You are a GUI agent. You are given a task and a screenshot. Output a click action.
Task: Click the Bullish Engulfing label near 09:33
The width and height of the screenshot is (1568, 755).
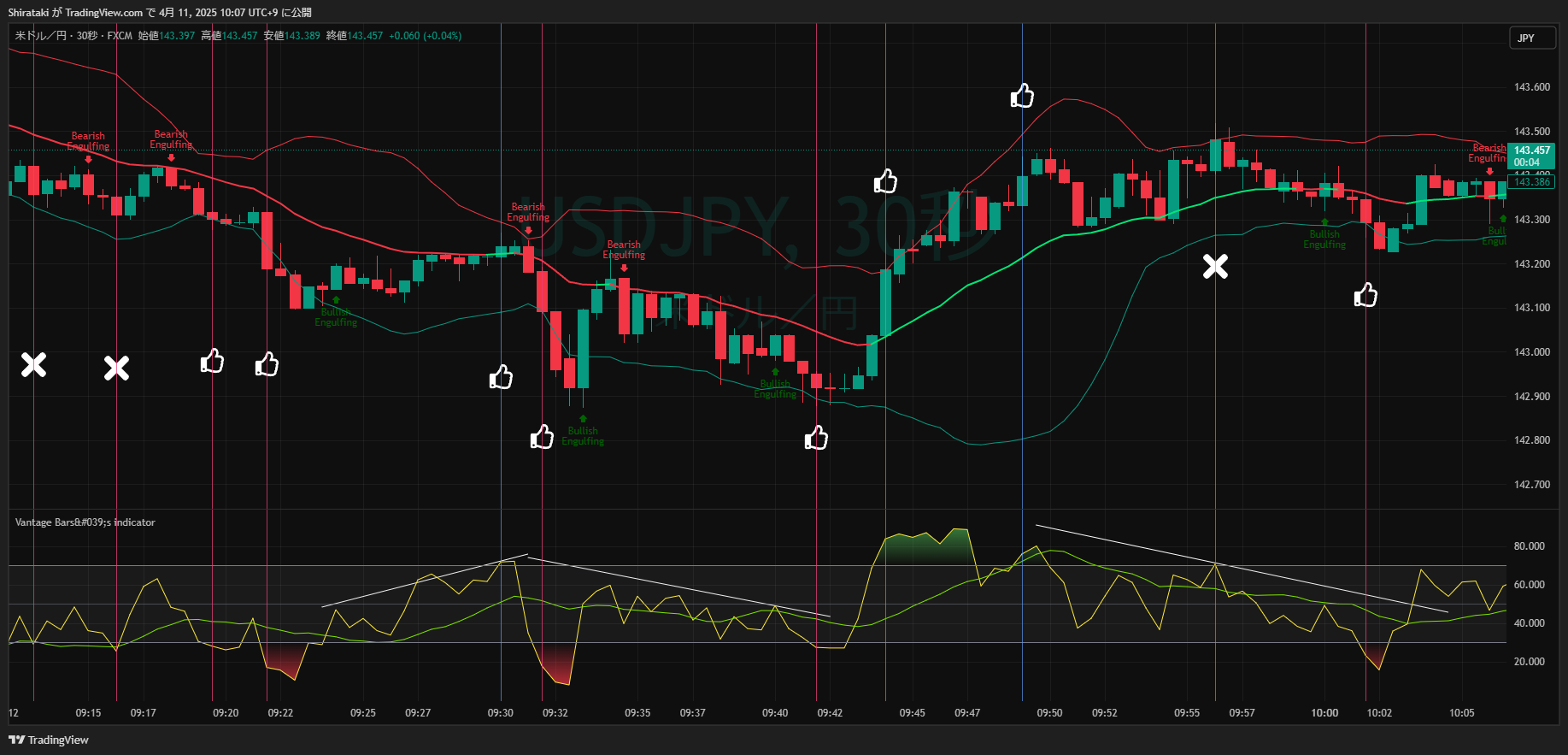[x=583, y=436]
